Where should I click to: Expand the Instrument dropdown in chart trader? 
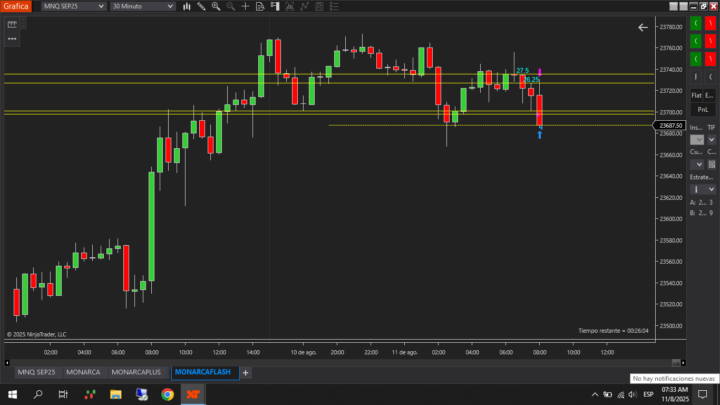coord(697,140)
